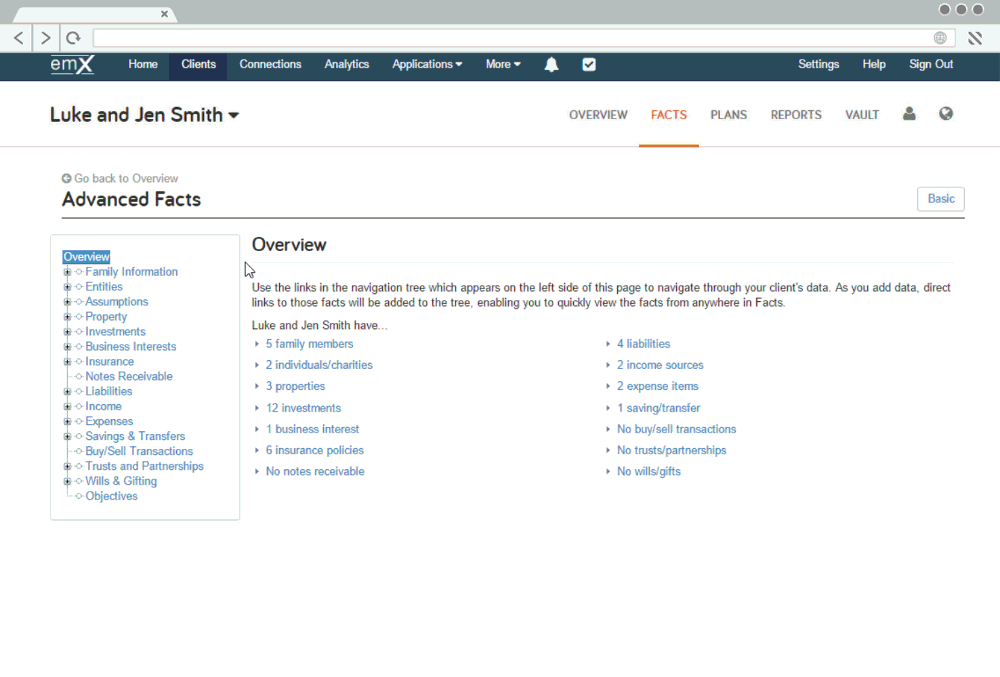Click the Go back to Overview arrow icon
This screenshot has height=677, width=1000.
[66, 178]
